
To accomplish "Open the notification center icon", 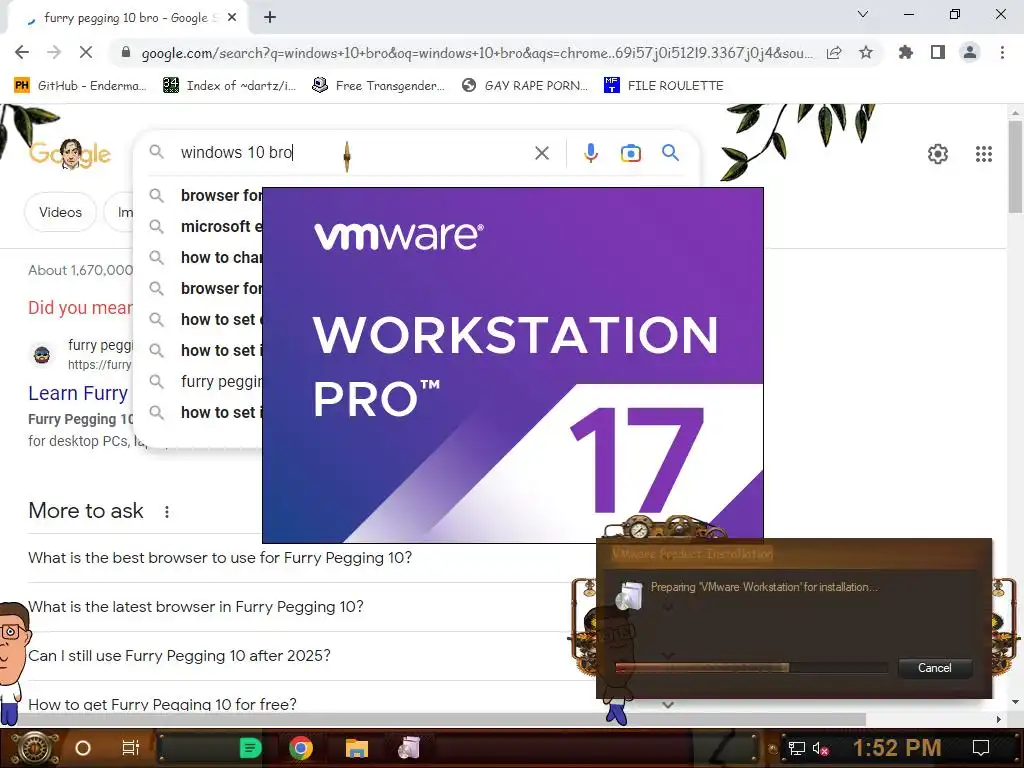I will (x=981, y=748).
